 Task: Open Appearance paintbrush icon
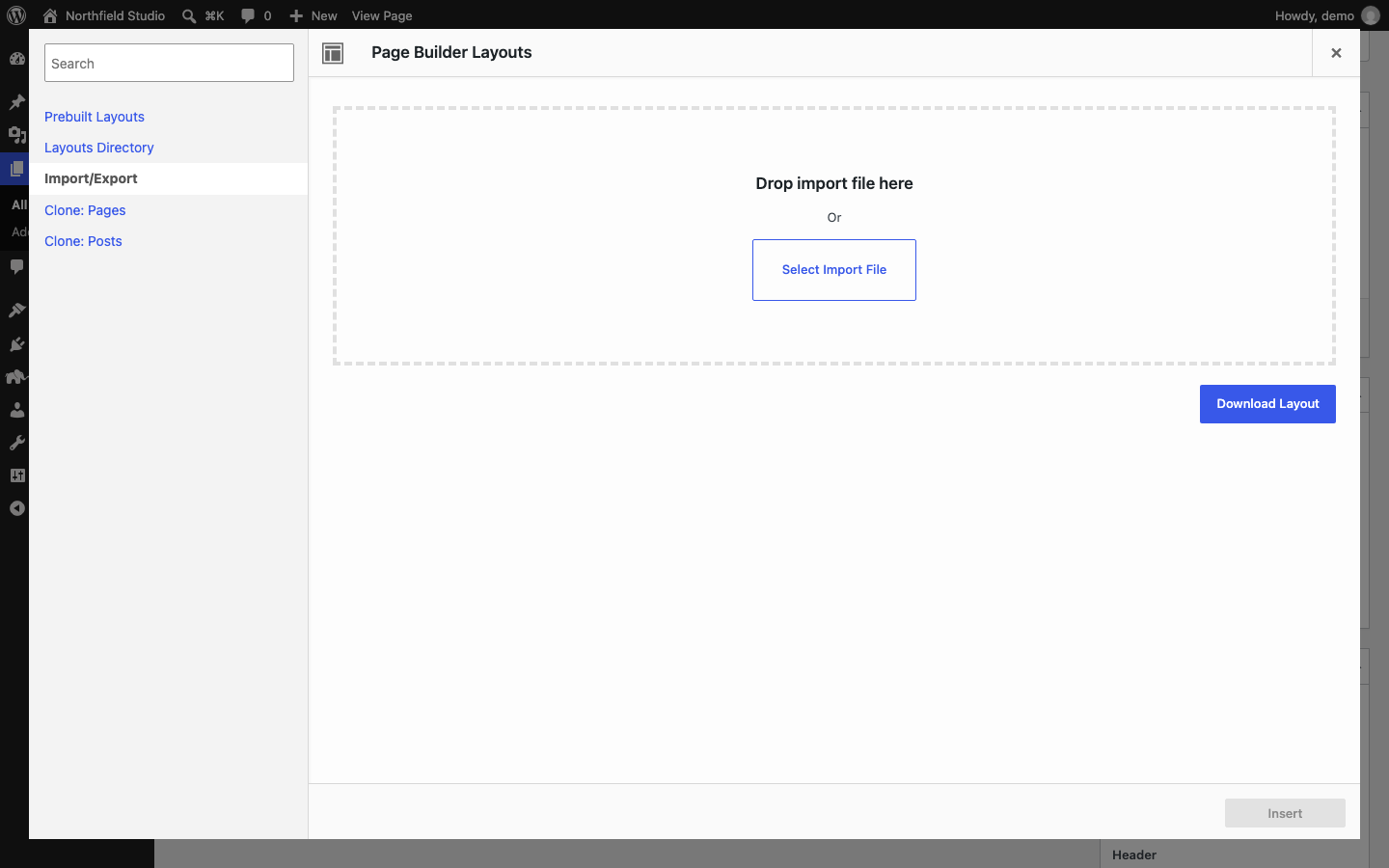16,310
